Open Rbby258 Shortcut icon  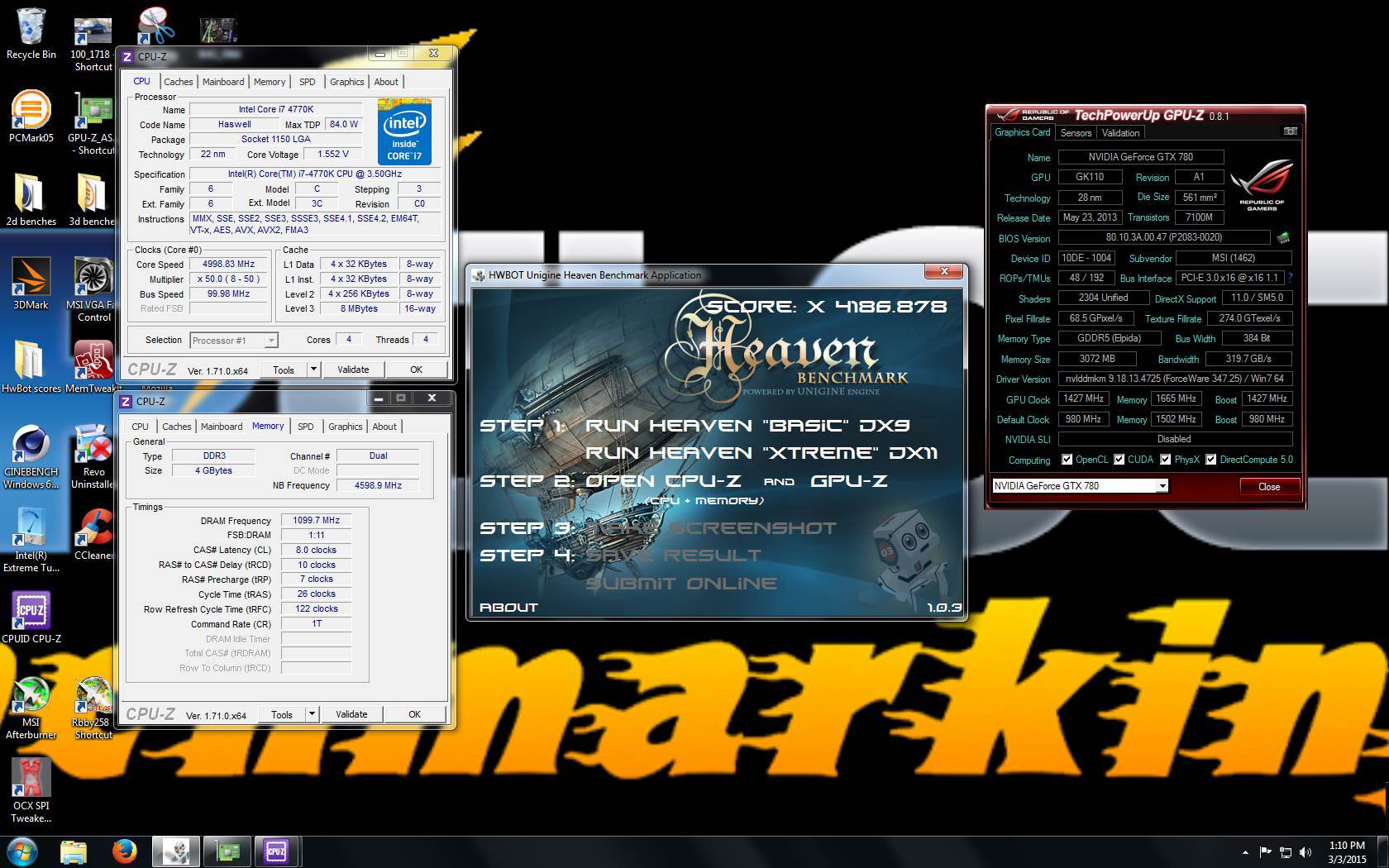[93, 708]
